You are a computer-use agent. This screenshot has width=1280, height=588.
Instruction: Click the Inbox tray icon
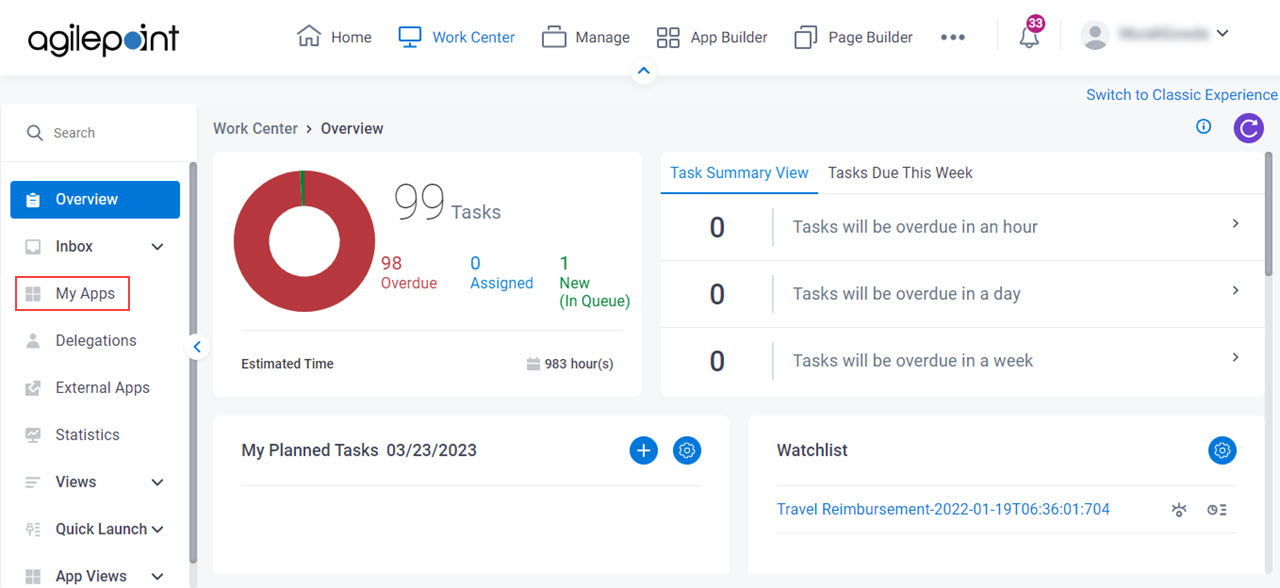pos(33,247)
